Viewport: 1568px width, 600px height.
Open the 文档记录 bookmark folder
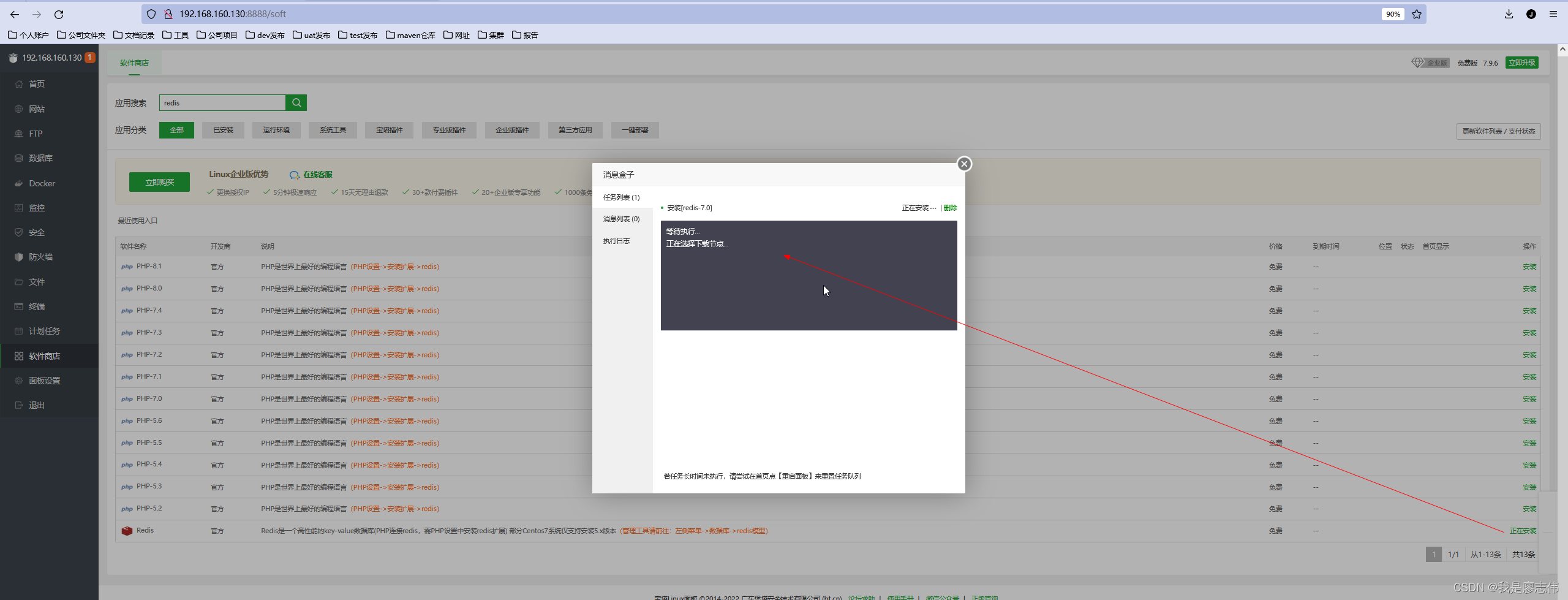point(134,35)
